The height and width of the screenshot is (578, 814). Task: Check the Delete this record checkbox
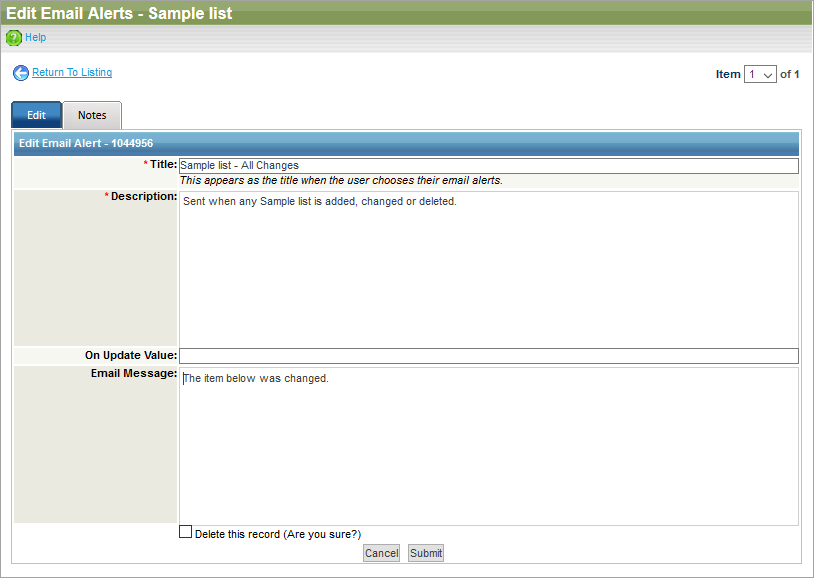185,532
